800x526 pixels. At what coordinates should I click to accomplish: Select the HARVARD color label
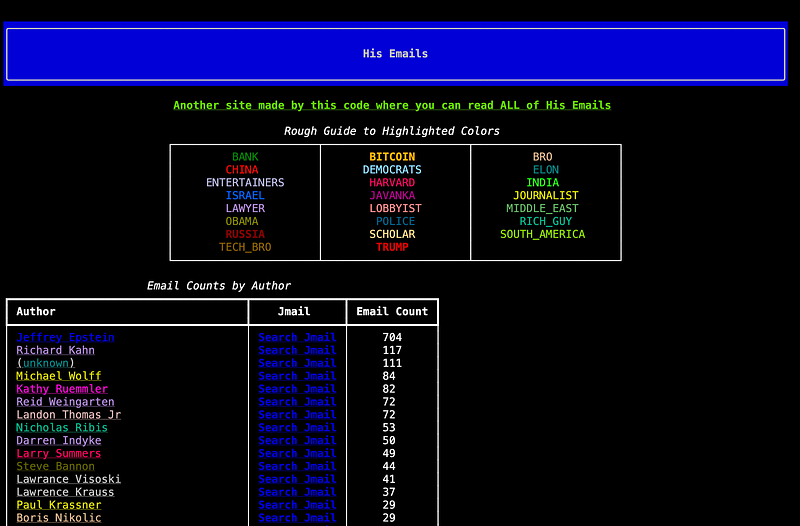392,182
